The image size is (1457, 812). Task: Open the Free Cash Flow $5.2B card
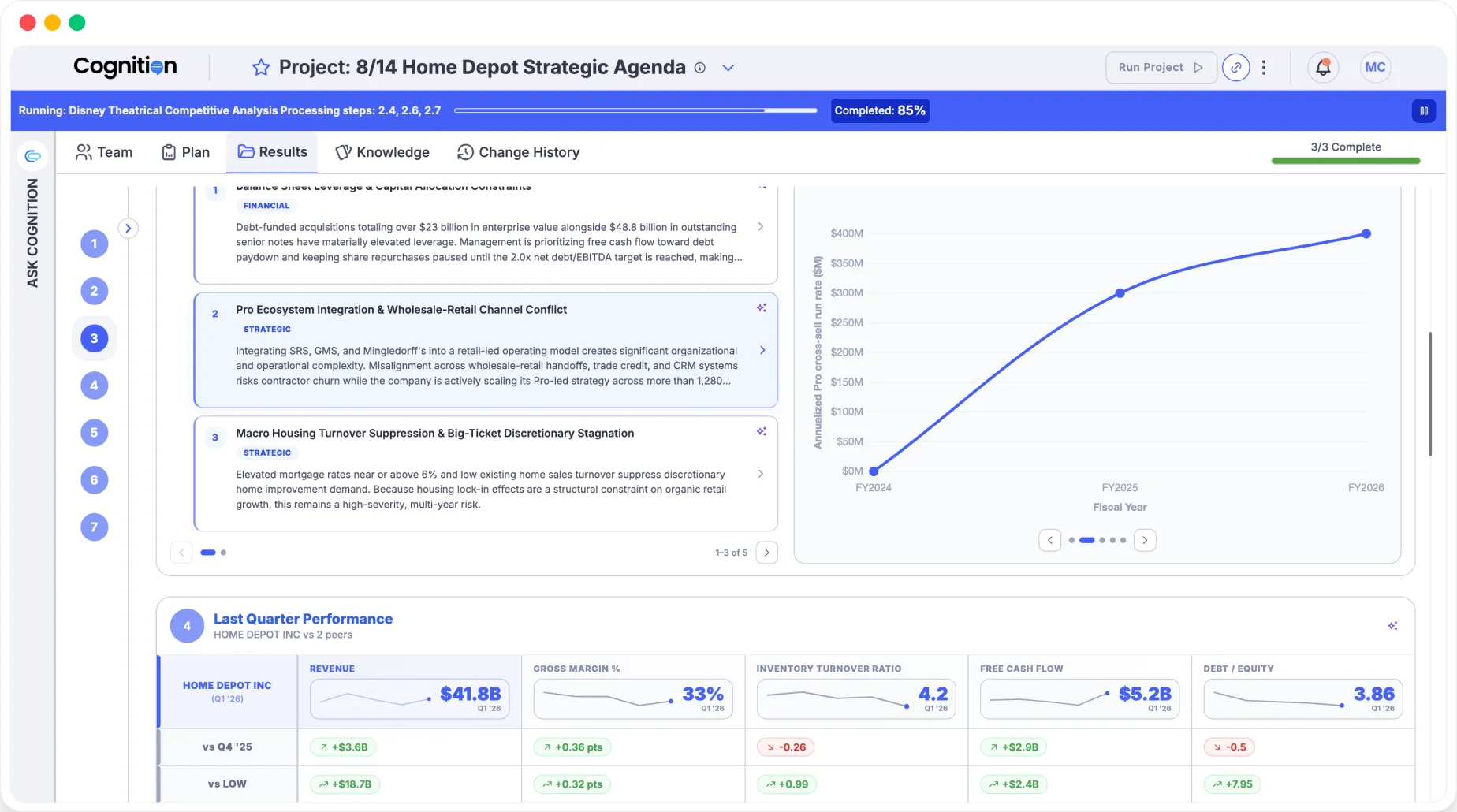pos(1080,699)
